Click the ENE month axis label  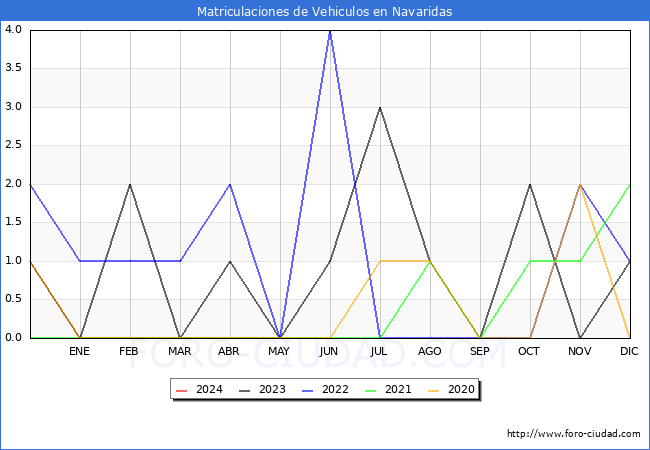(x=79, y=351)
